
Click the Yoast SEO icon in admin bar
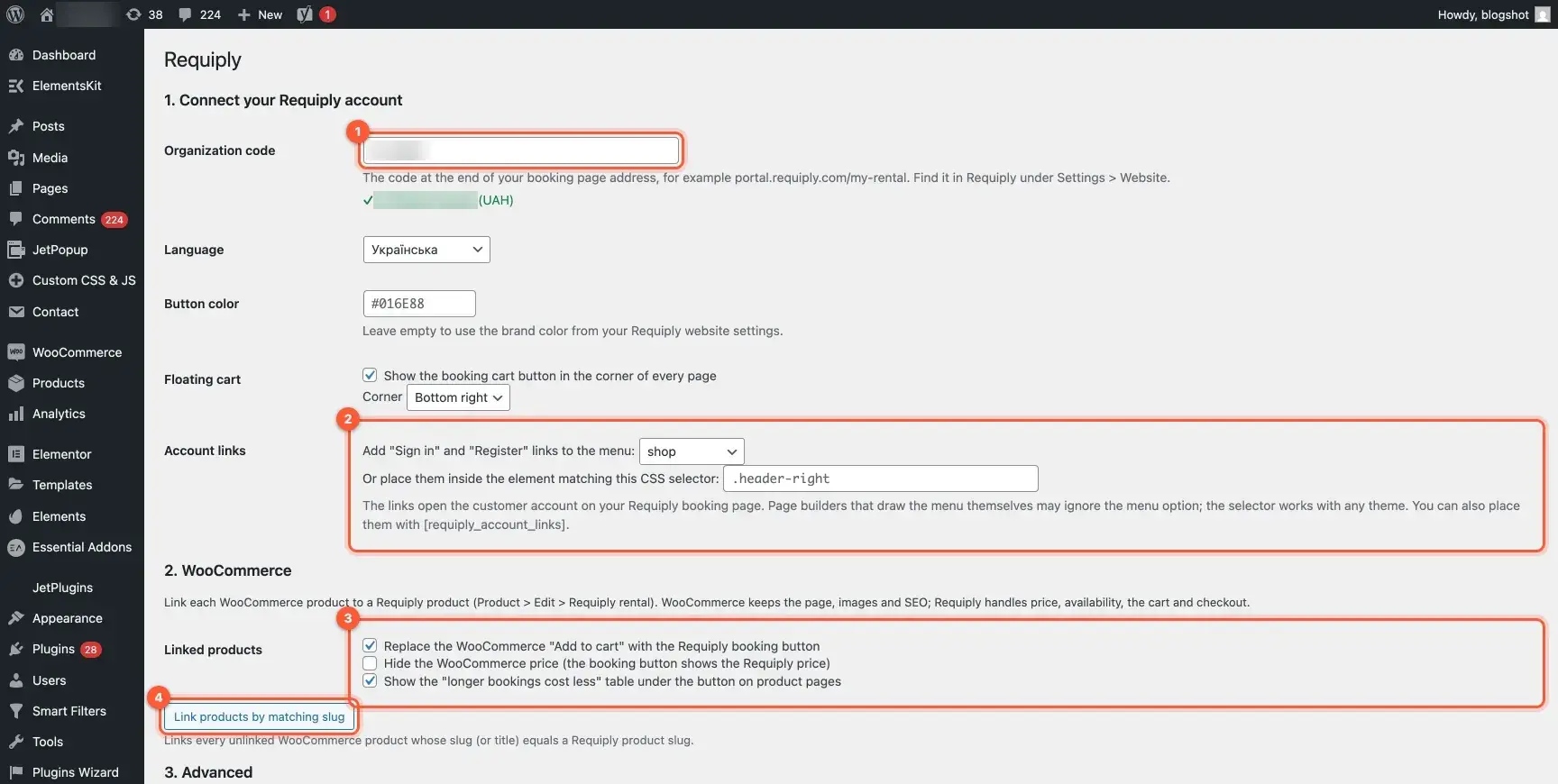(x=305, y=14)
